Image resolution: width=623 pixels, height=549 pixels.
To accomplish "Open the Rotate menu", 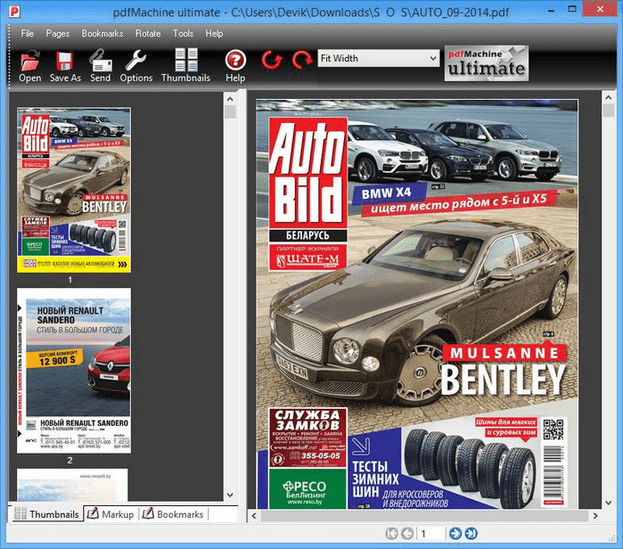I will coord(148,33).
